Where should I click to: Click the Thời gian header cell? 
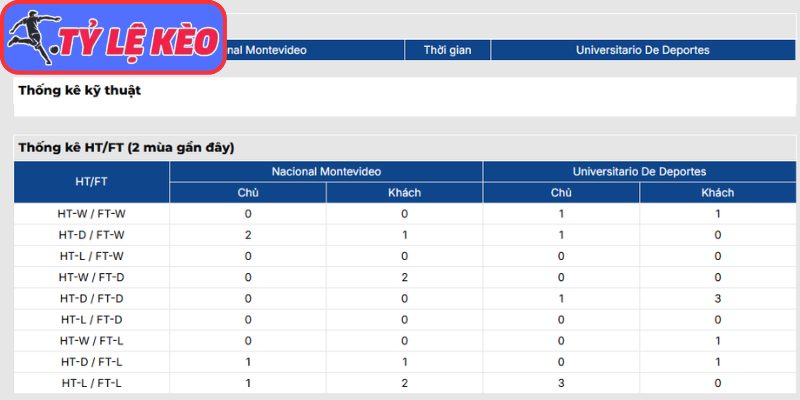tap(447, 50)
